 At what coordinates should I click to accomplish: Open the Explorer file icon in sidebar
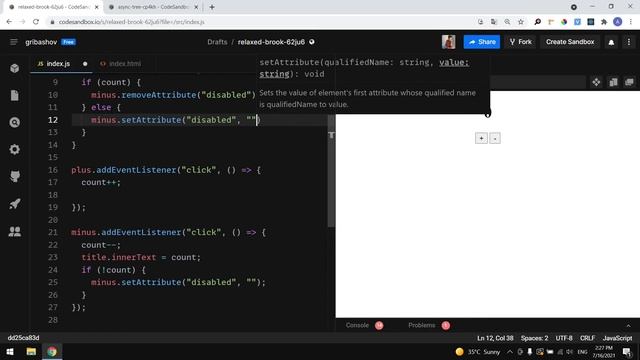click(x=15, y=95)
